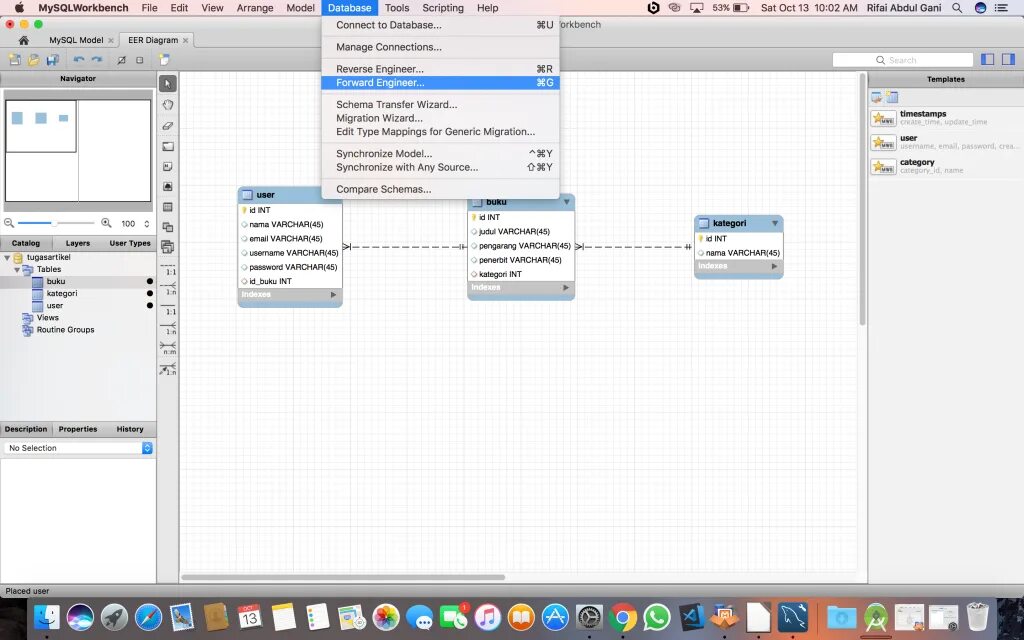Select the image insertion tool
Viewport: 1024px width, 640px height.
click(x=168, y=187)
